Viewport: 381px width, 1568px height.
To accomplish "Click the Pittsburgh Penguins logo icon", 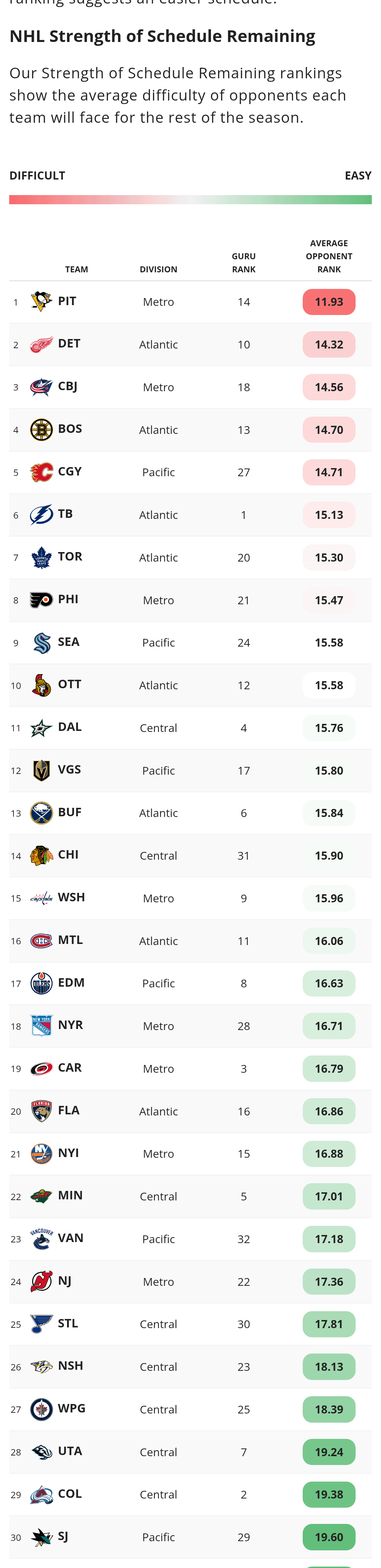I will [x=41, y=302].
